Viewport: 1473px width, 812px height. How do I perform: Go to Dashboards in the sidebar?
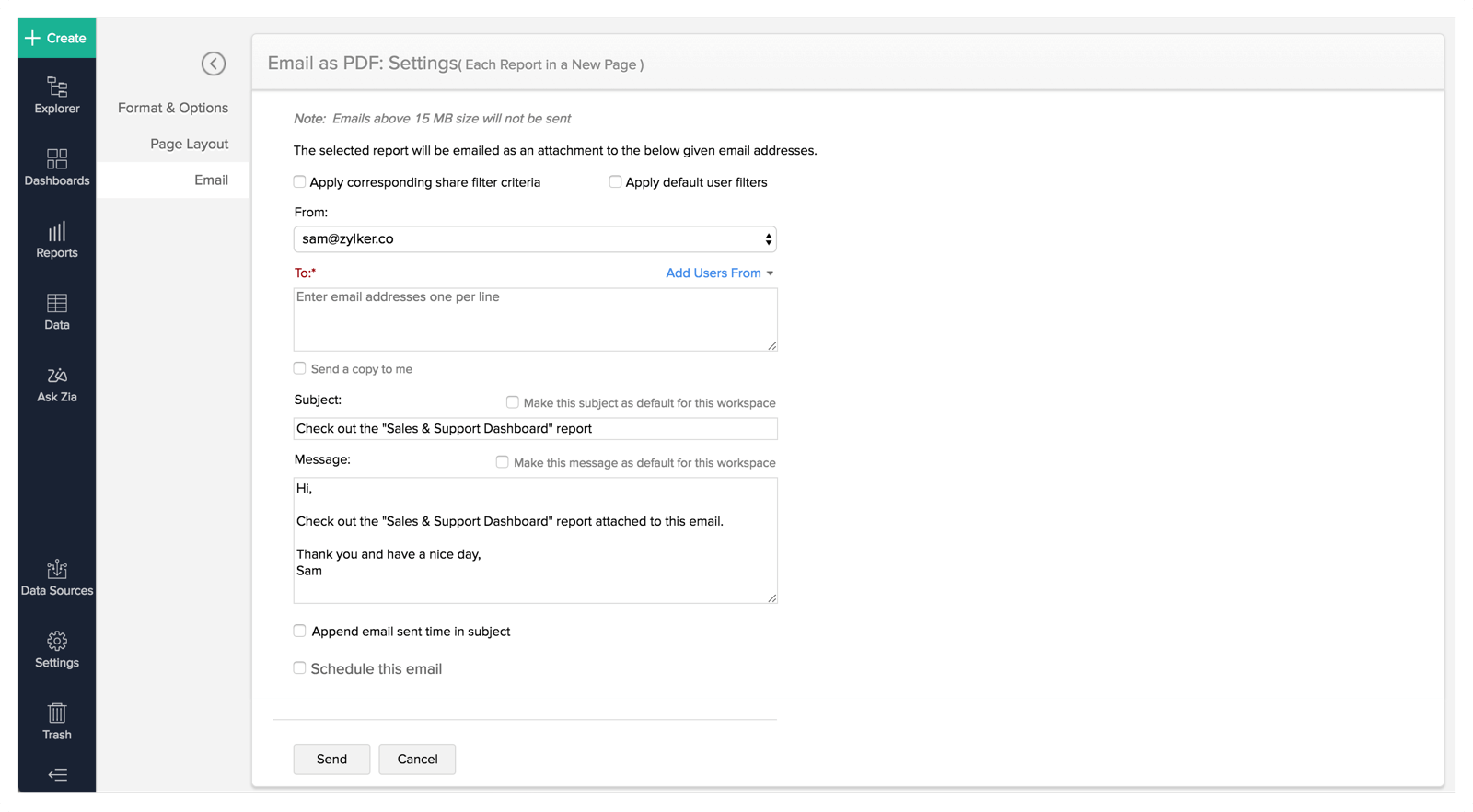click(x=57, y=159)
